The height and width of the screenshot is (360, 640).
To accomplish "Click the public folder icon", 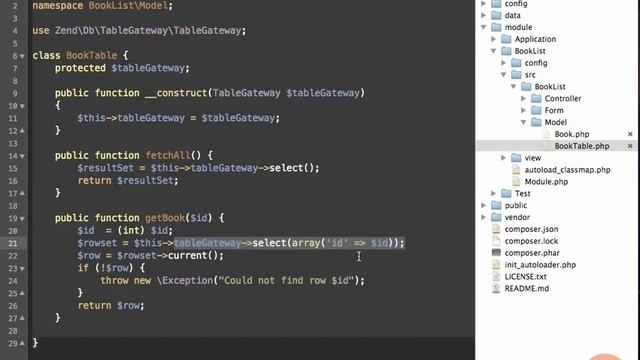I will (x=496, y=205).
